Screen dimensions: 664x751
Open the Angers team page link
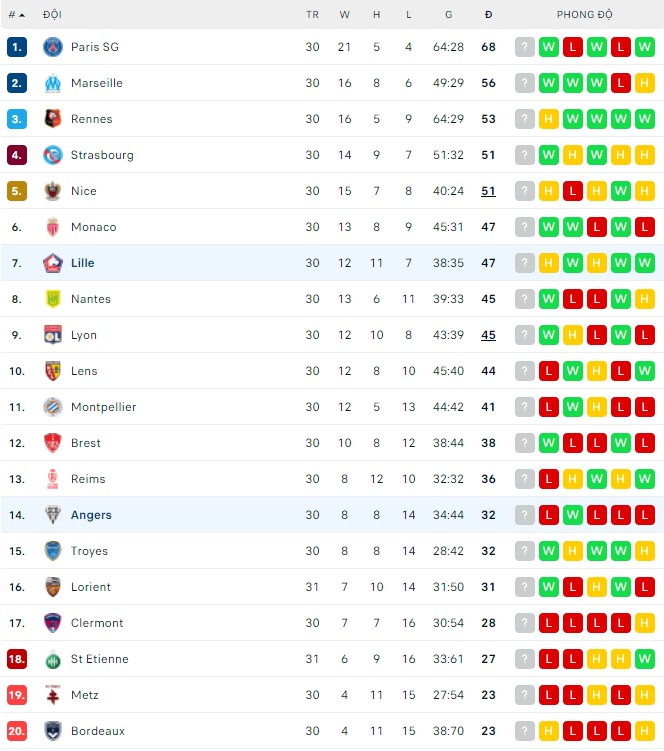click(x=91, y=515)
